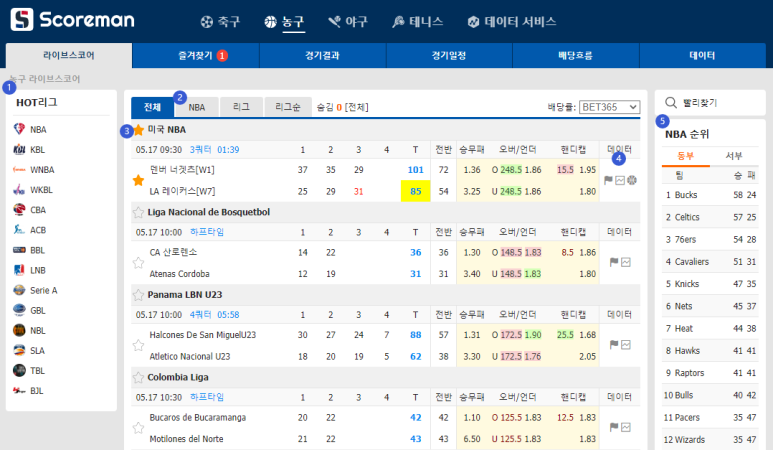
Task: Select LNB league icon
Action: [x=19, y=270]
